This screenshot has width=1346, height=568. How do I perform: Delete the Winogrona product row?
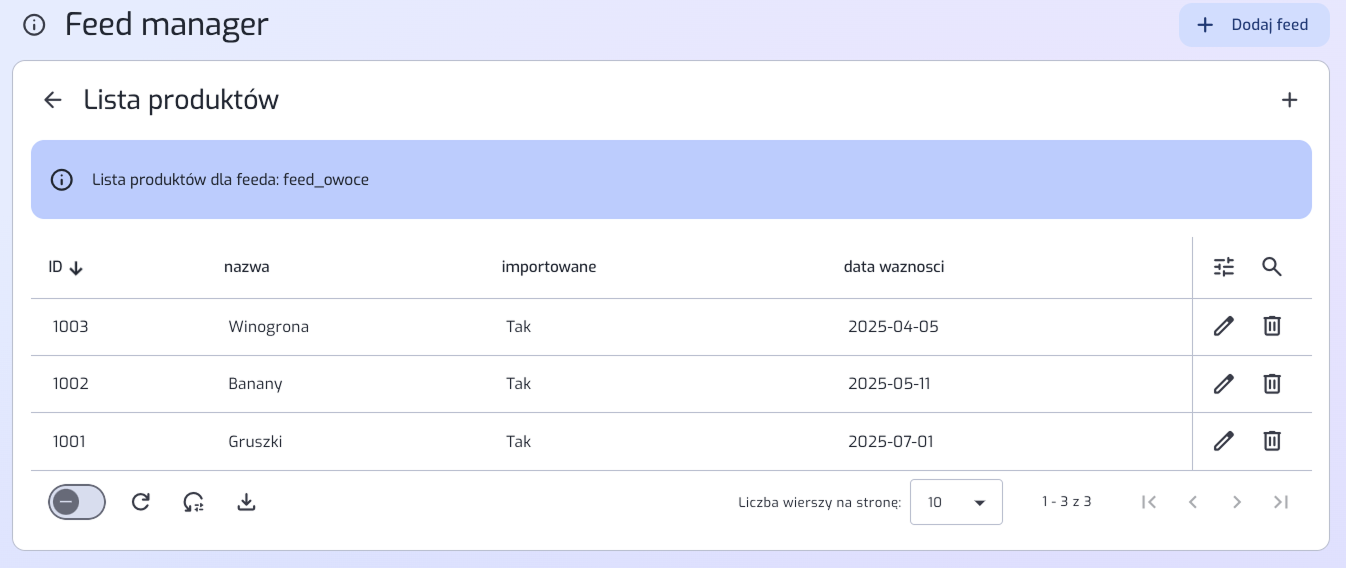tap(1271, 326)
